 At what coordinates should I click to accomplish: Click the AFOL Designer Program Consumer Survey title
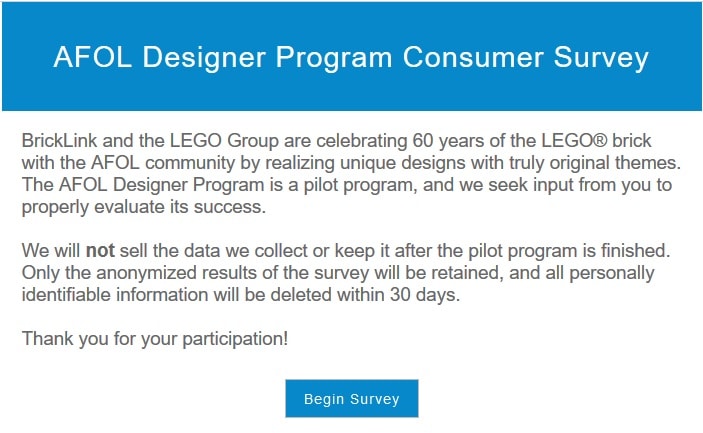[x=351, y=57]
